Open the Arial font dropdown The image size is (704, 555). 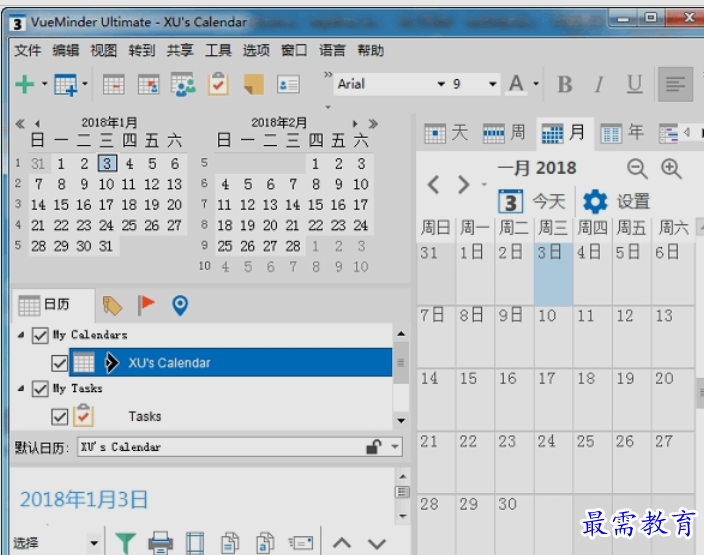[x=440, y=84]
